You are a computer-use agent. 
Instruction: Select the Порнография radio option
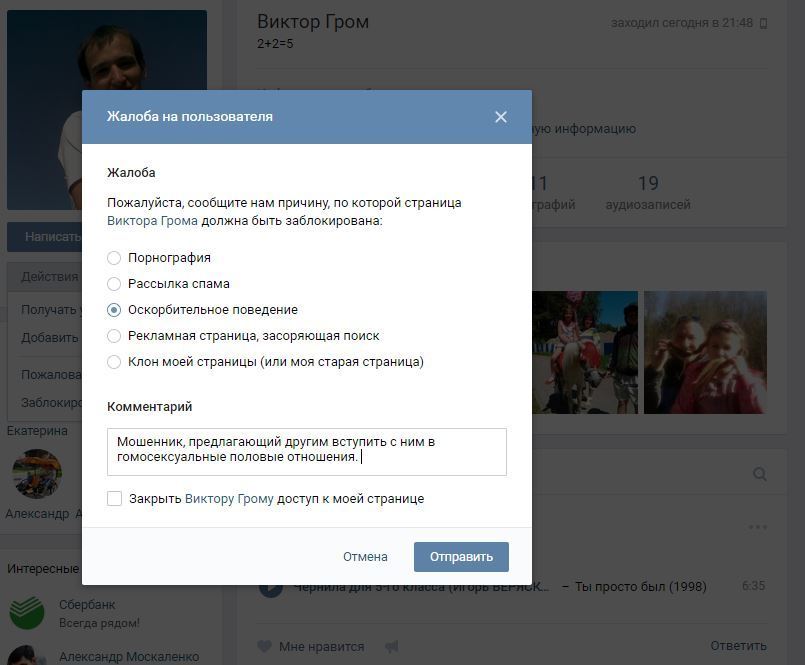click(x=114, y=258)
